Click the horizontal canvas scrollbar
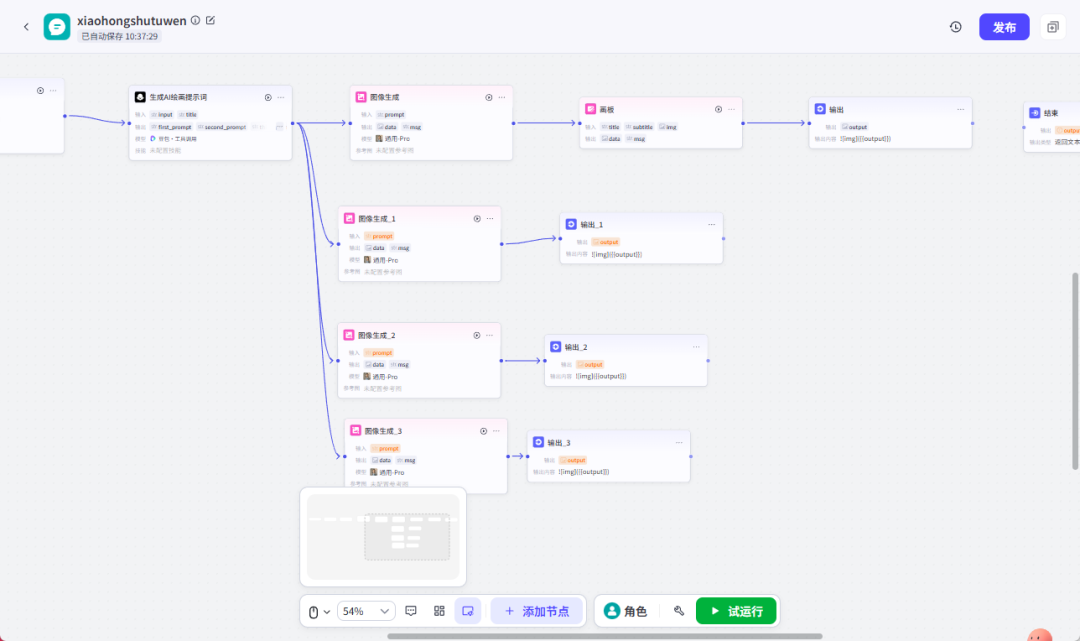This screenshot has height=641, width=1080. 604,636
